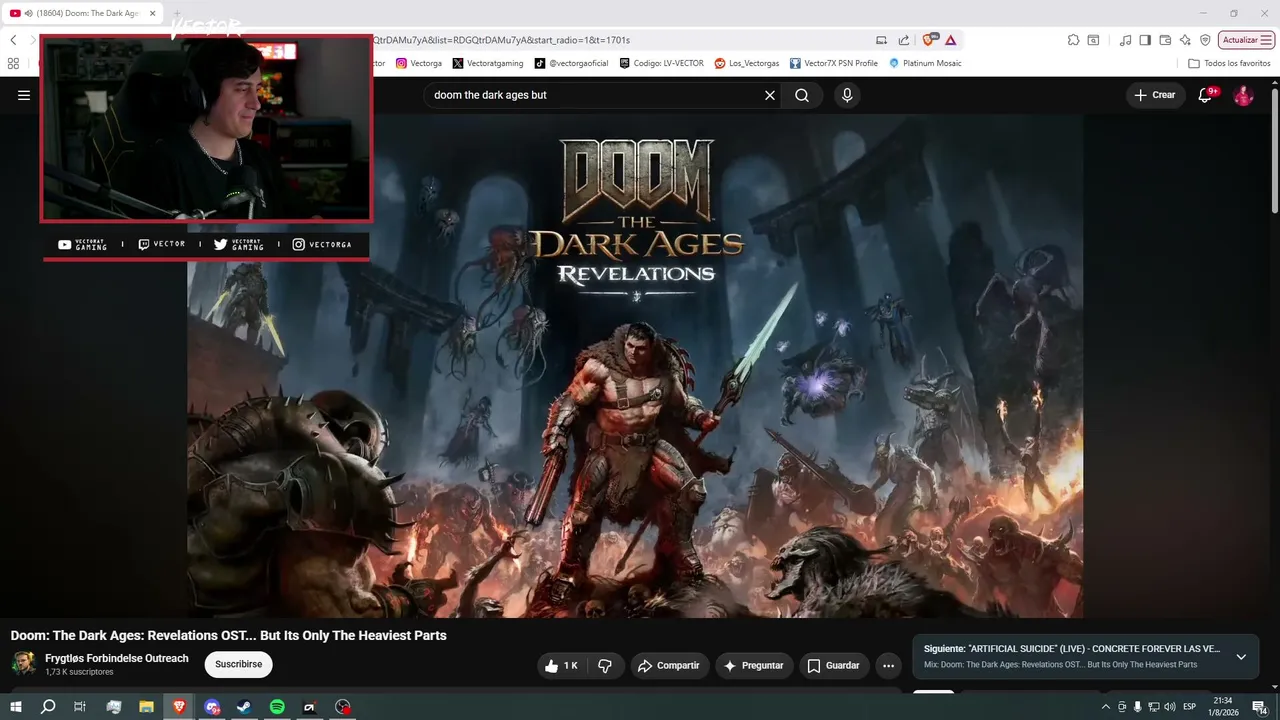
Task: Open File Explorer from the taskbar
Action: pos(146,707)
